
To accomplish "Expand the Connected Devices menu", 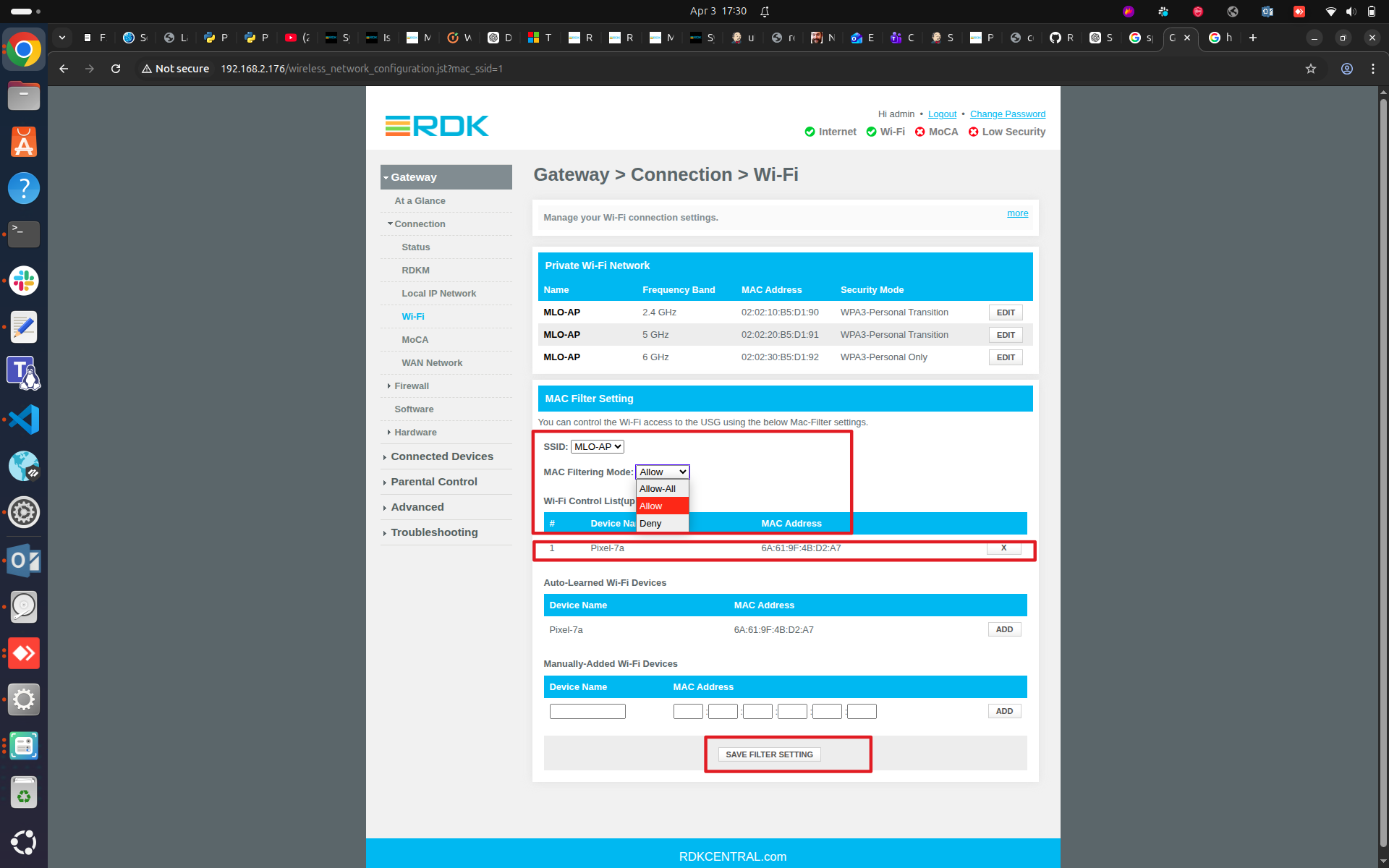I will pyautogui.click(x=441, y=456).
